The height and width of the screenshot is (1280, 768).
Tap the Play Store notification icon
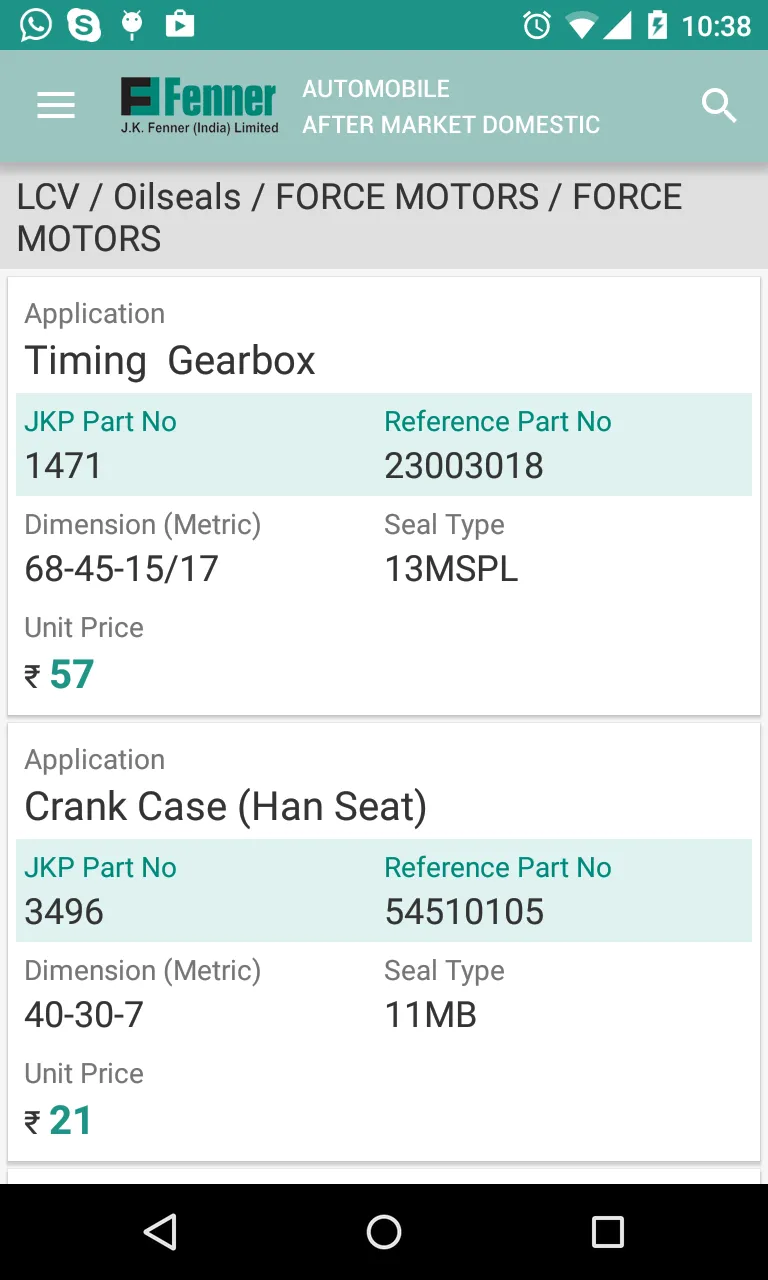[180, 24]
